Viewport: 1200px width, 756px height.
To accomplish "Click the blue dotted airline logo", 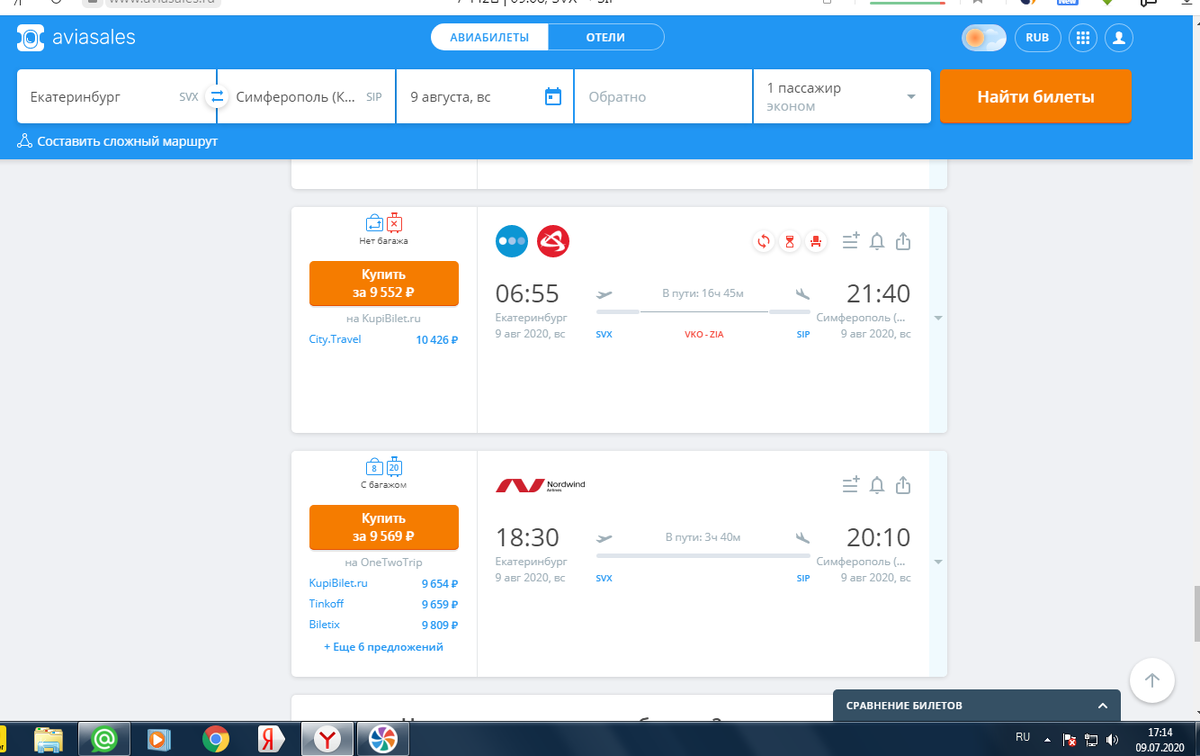I will [512, 241].
